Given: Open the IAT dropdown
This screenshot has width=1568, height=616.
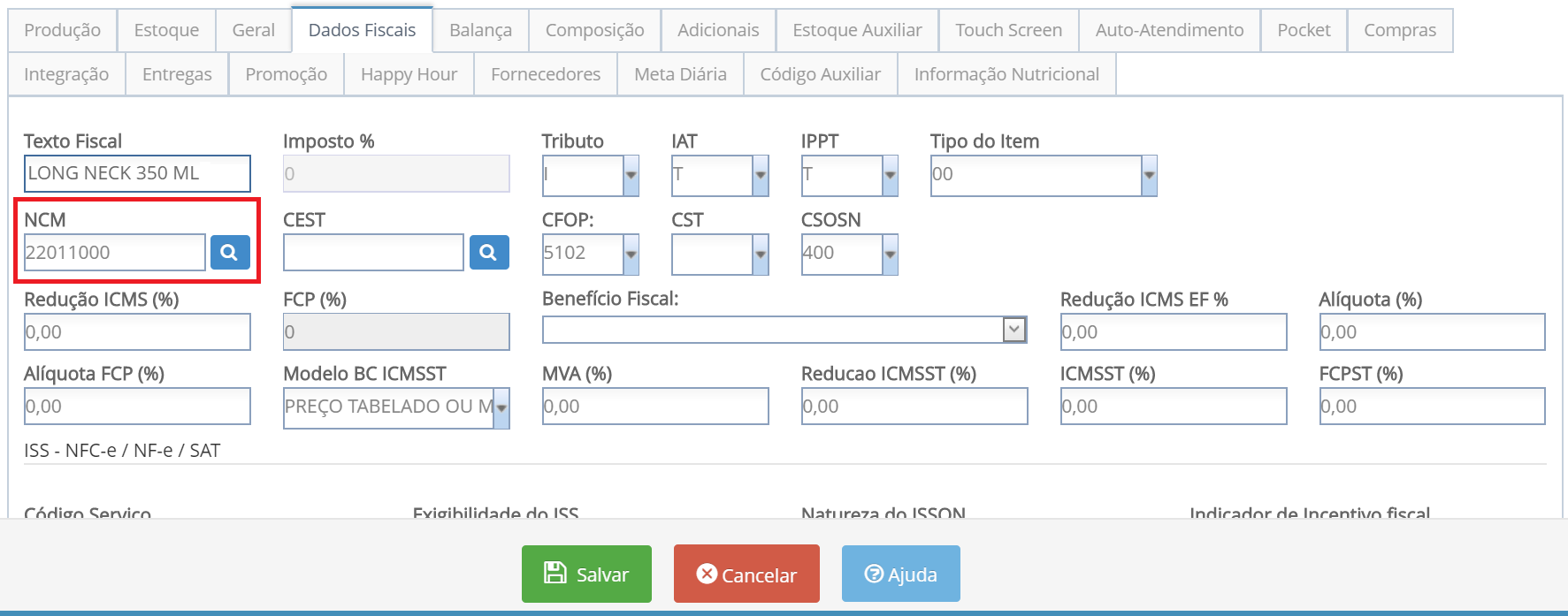Looking at the screenshot, I should (x=761, y=175).
